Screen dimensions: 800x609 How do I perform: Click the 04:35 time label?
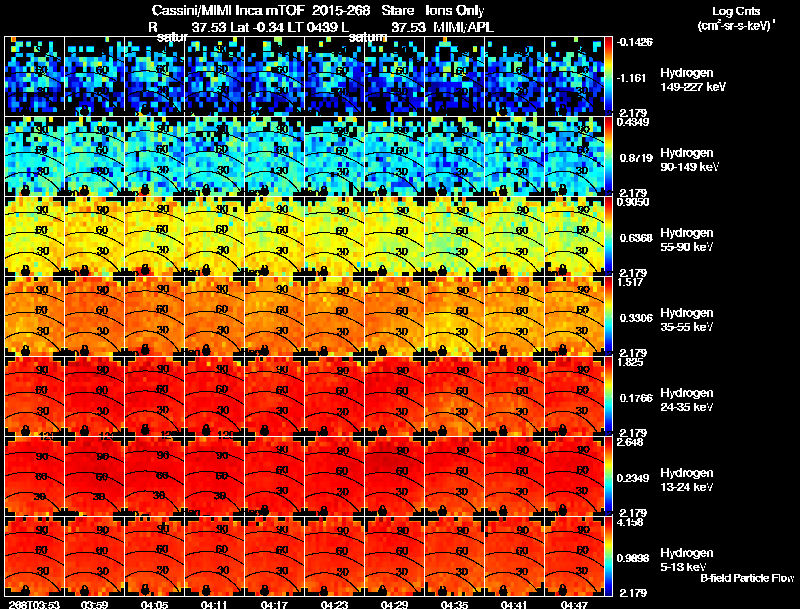click(454, 604)
